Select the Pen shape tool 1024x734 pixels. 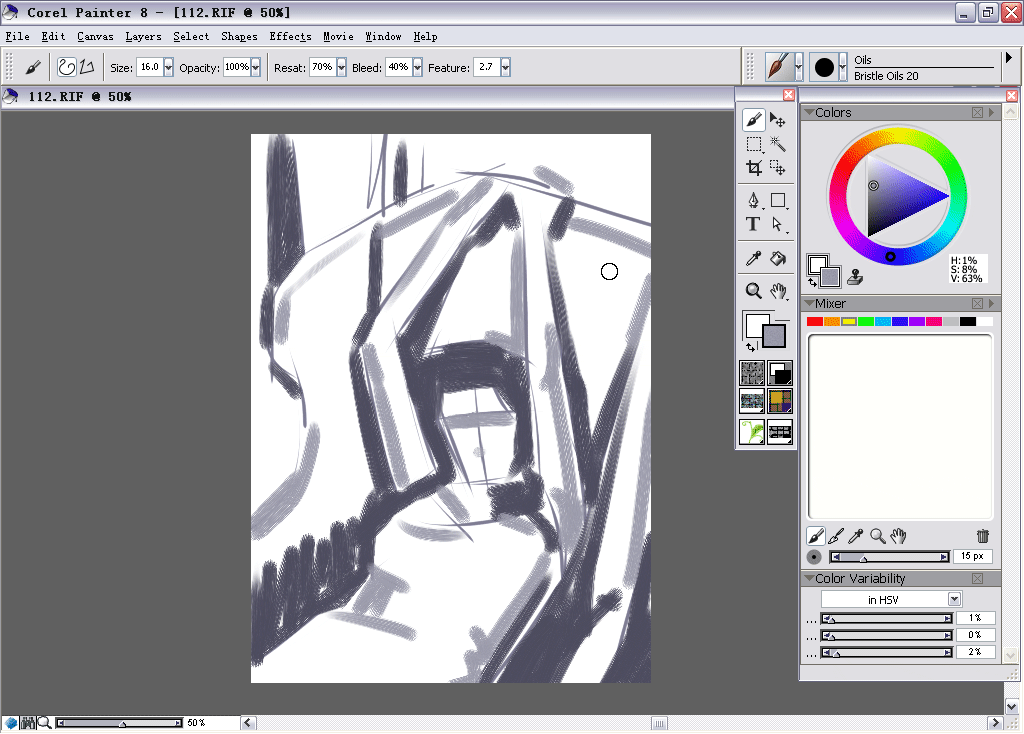753,200
